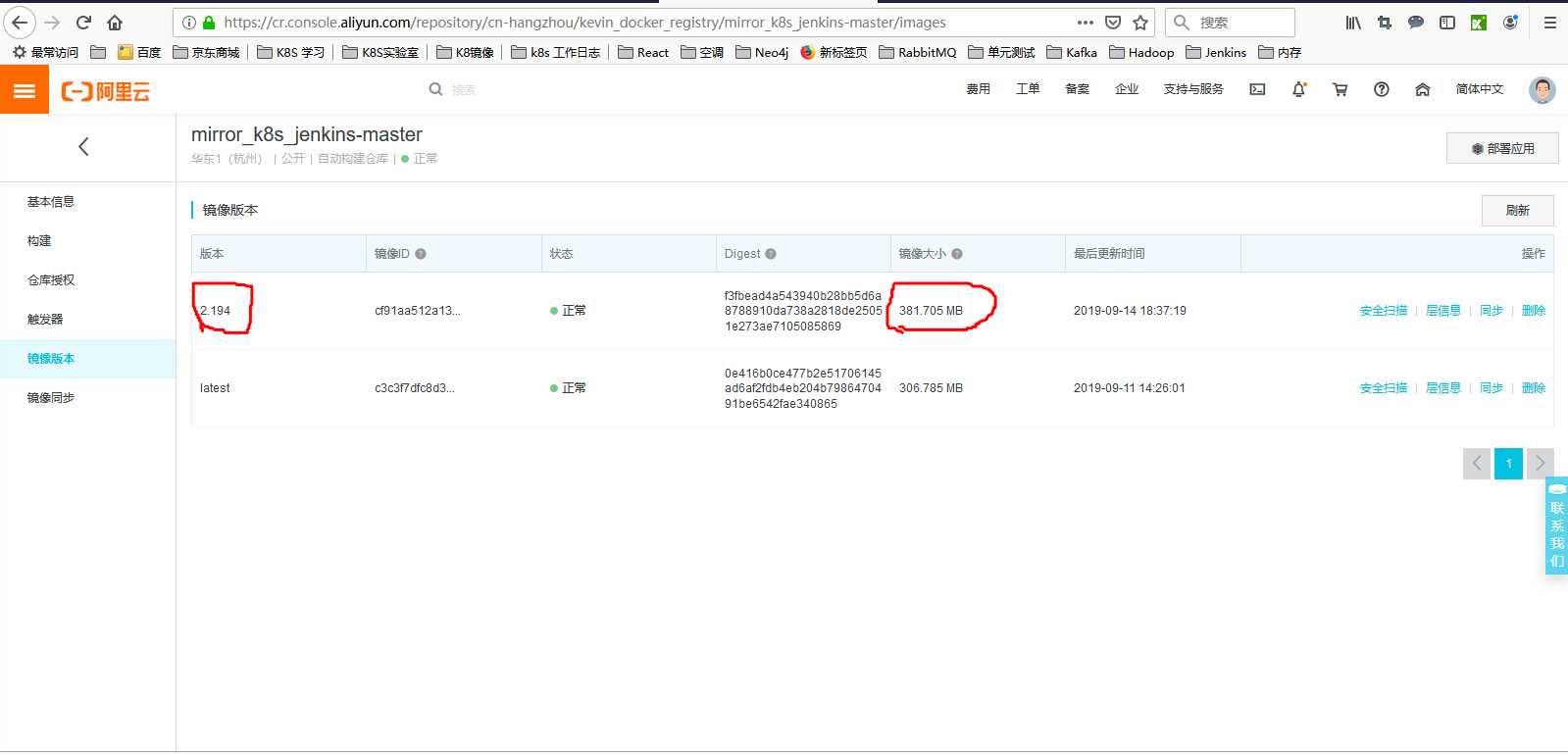Open the shopping cart icon

[1340, 89]
